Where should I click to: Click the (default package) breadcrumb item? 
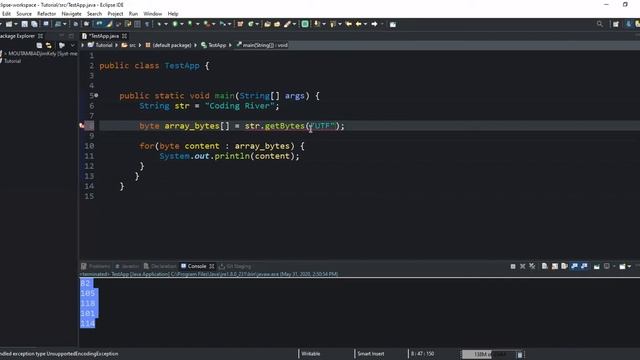pyautogui.click(x=169, y=45)
